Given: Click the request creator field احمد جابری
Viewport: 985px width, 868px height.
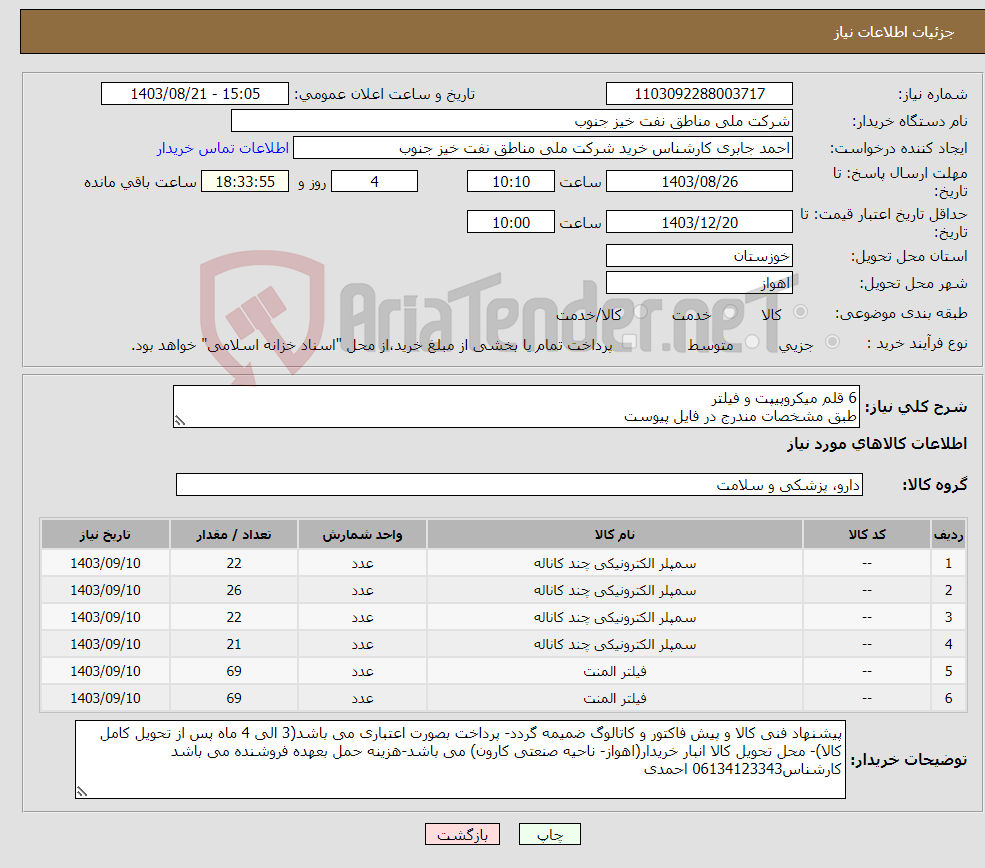Looking at the screenshot, I should (x=543, y=148).
